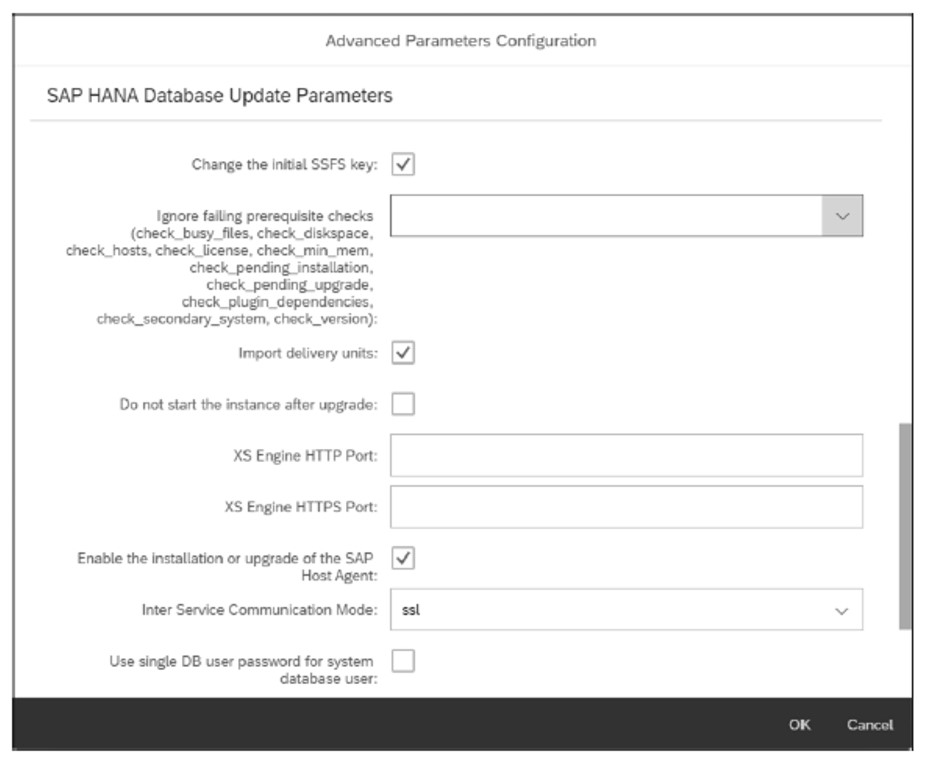Click the XS Engine HTTP Port field
Image resolution: width=929 pixels, height=765 pixels.
(x=626, y=455)
